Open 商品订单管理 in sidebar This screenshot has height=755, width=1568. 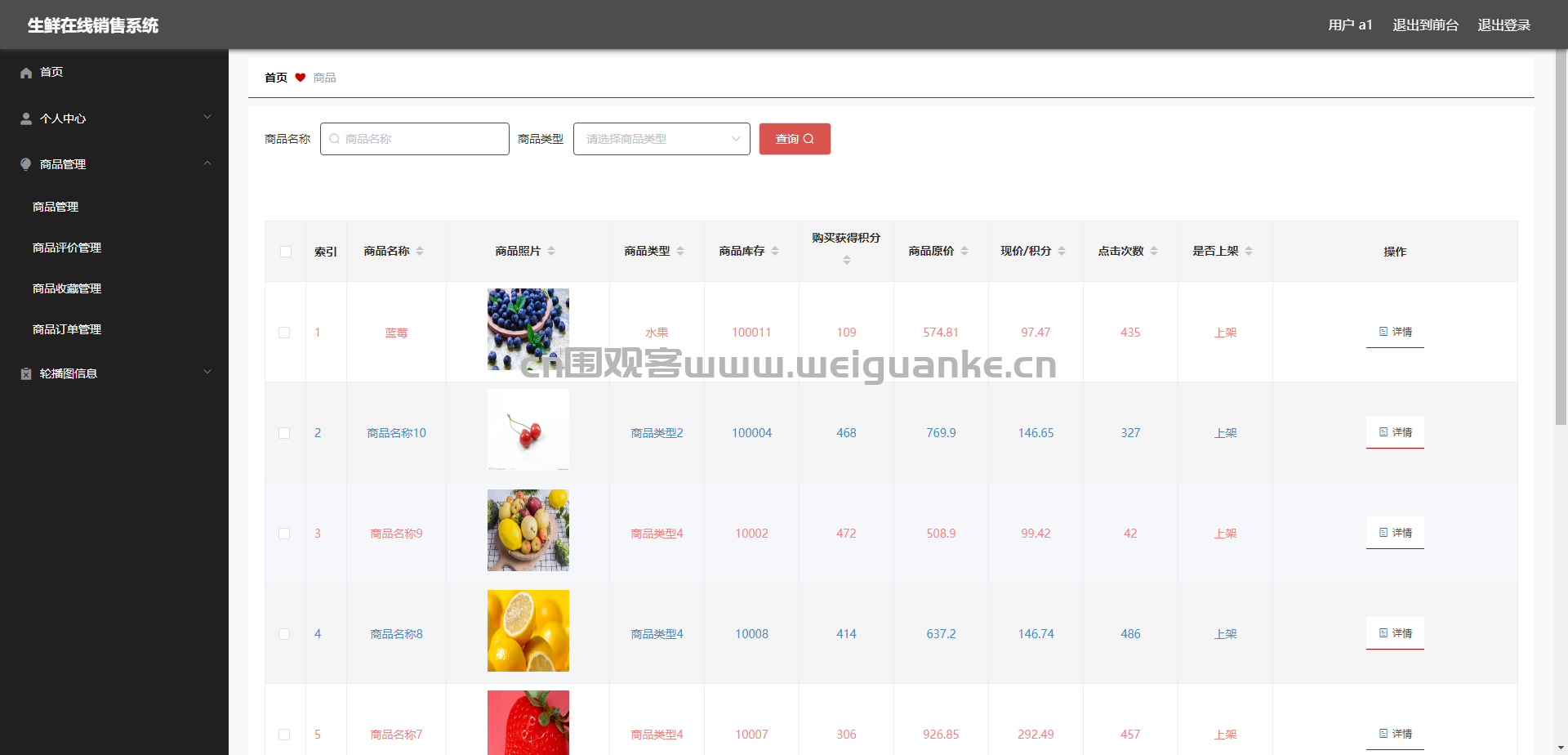(67, 329)
